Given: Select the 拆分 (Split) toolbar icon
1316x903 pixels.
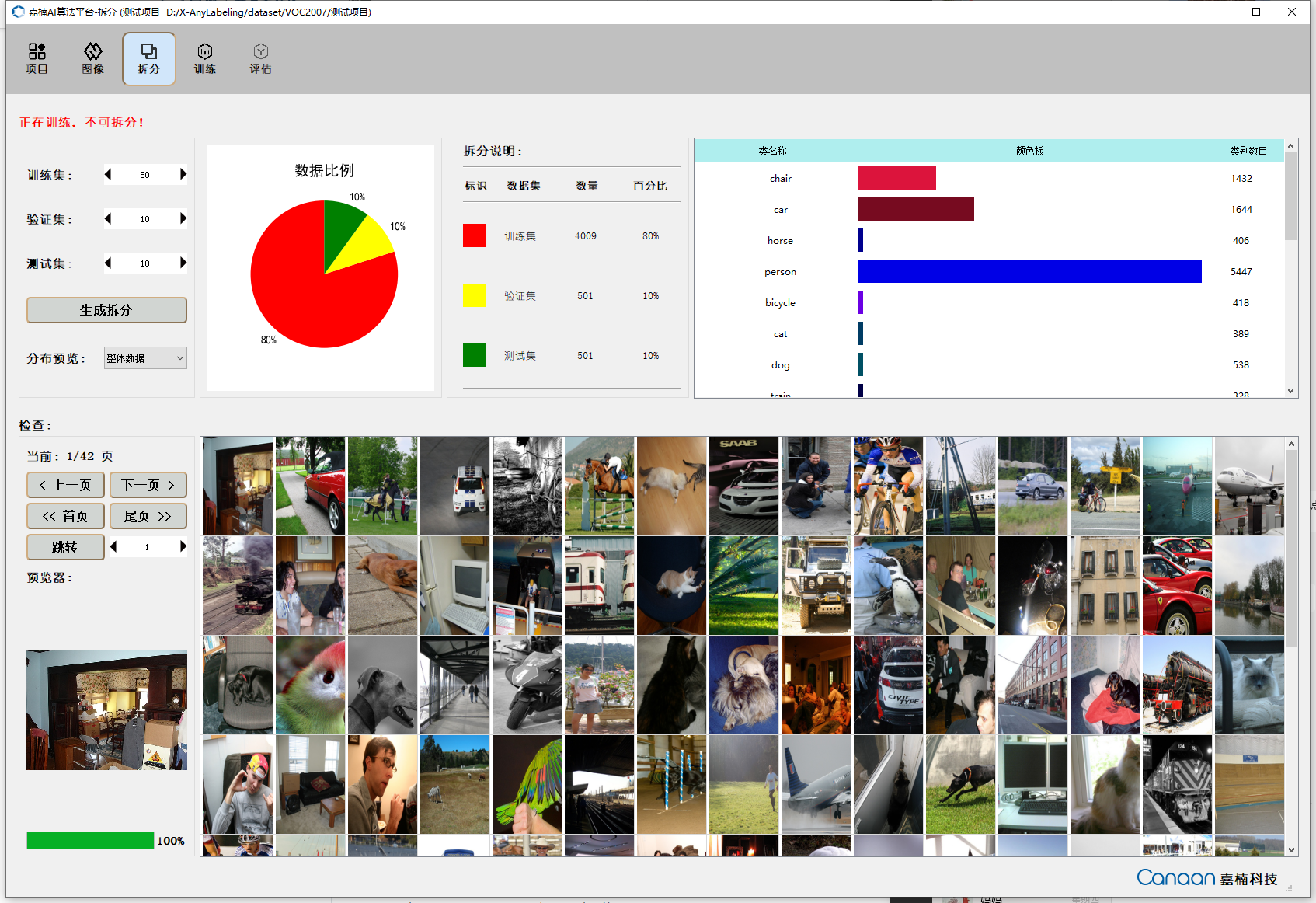Looking at the screenshot, I should pos(148,59).
